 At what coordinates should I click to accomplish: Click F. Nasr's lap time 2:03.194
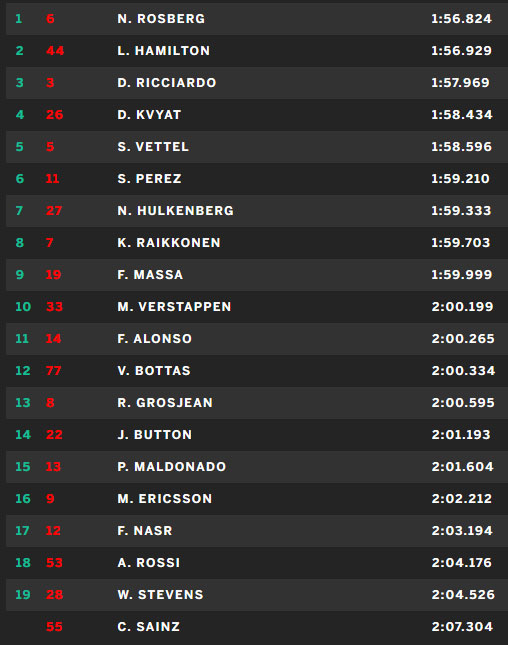coord(462,531)
